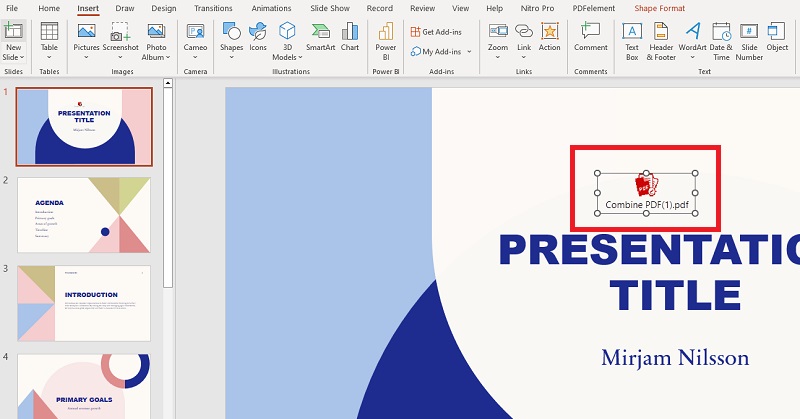Expand the Link dropdown arrow

click(x=524, y=57)
